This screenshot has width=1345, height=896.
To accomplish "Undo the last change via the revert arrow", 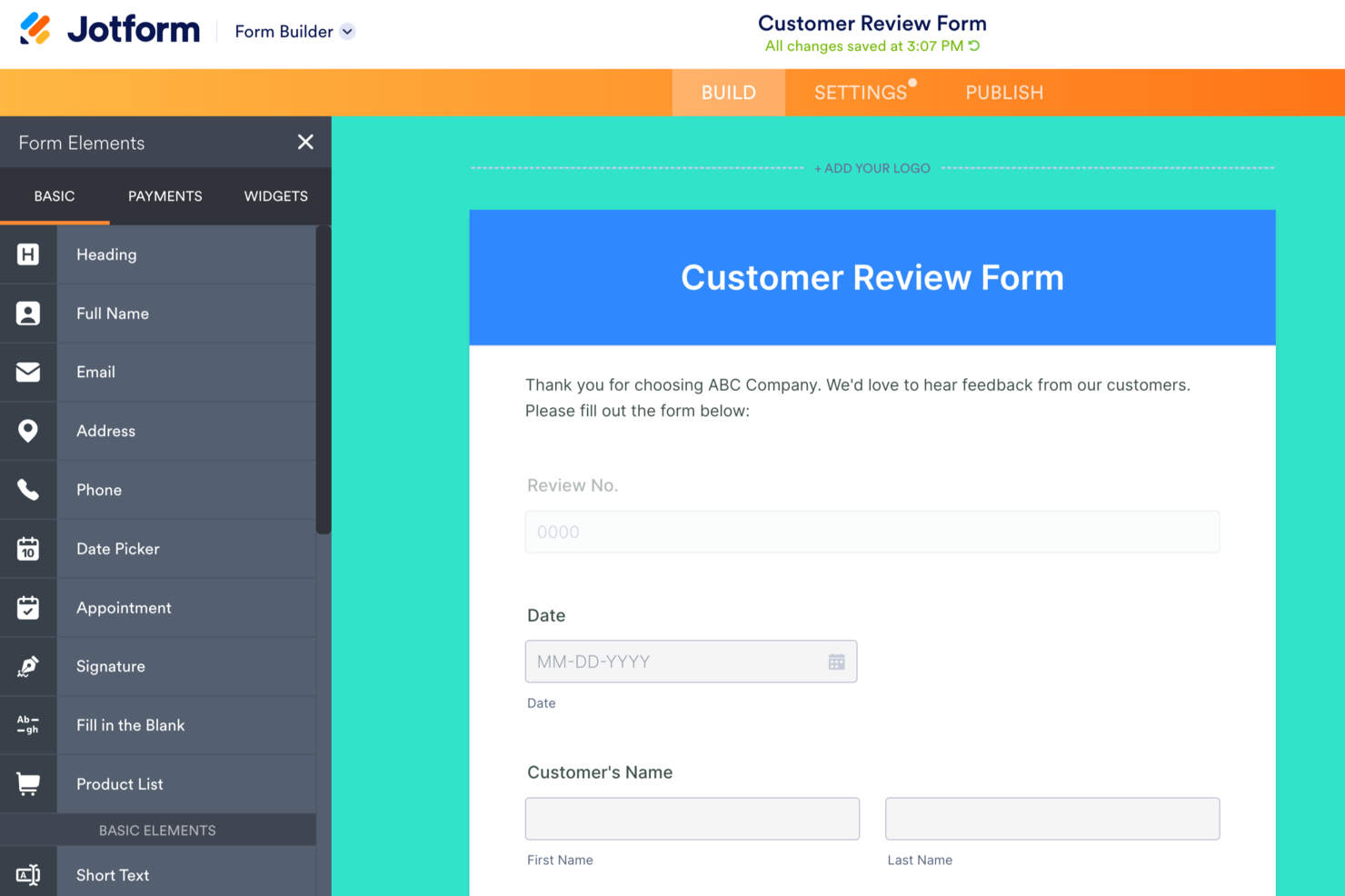I will [x=973, y=45].
